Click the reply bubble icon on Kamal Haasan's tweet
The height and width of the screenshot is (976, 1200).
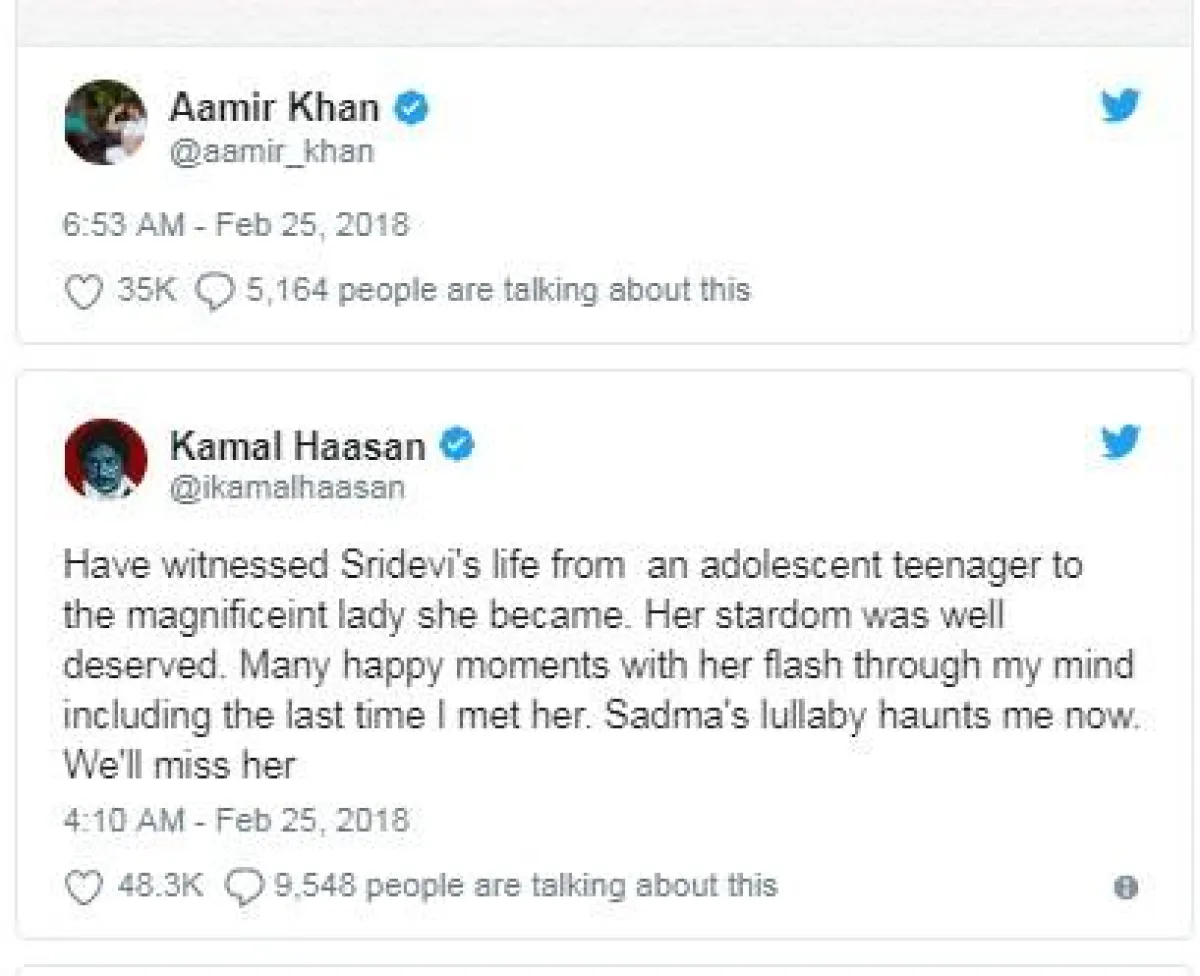click(244, 886)
